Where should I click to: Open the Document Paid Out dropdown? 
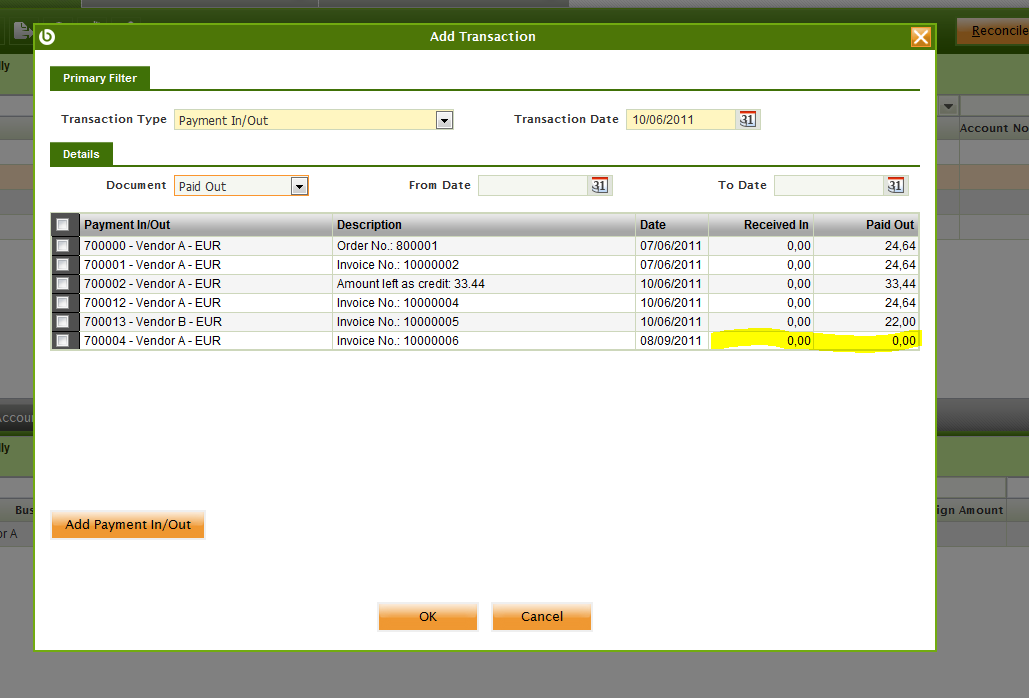pos(298,186)
